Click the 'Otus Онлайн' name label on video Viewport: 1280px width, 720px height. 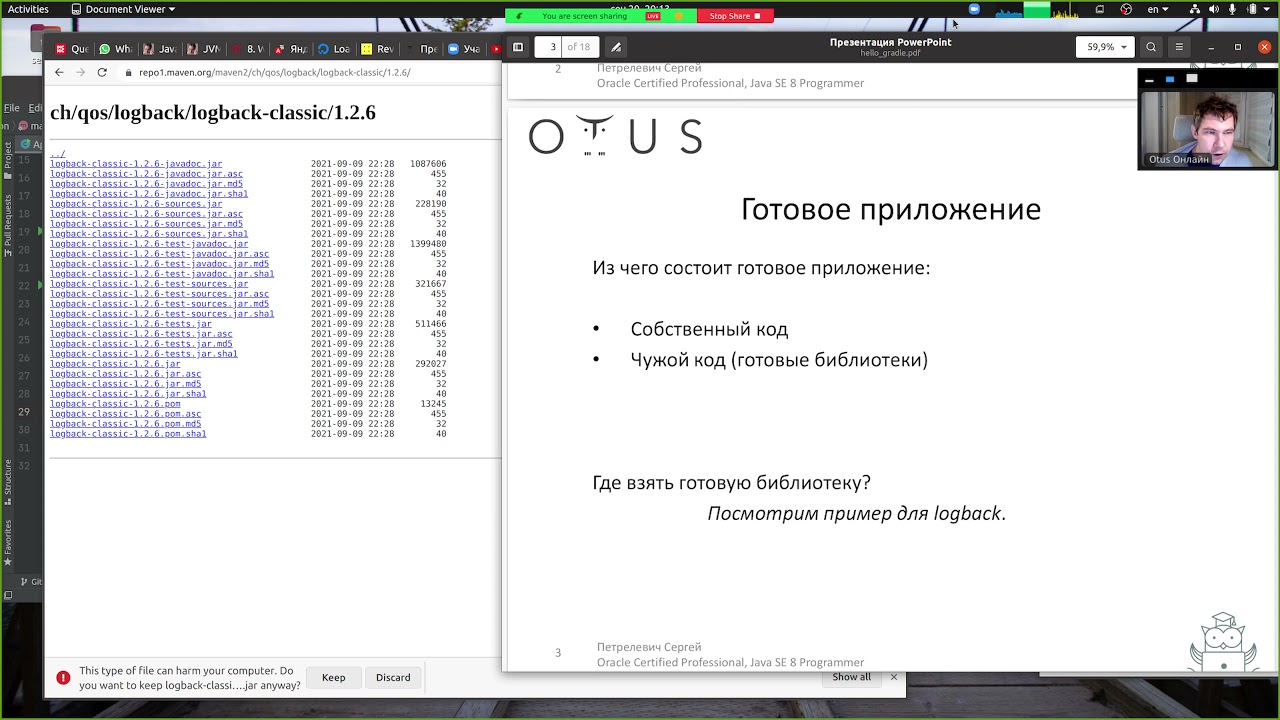pos(1179,159)
